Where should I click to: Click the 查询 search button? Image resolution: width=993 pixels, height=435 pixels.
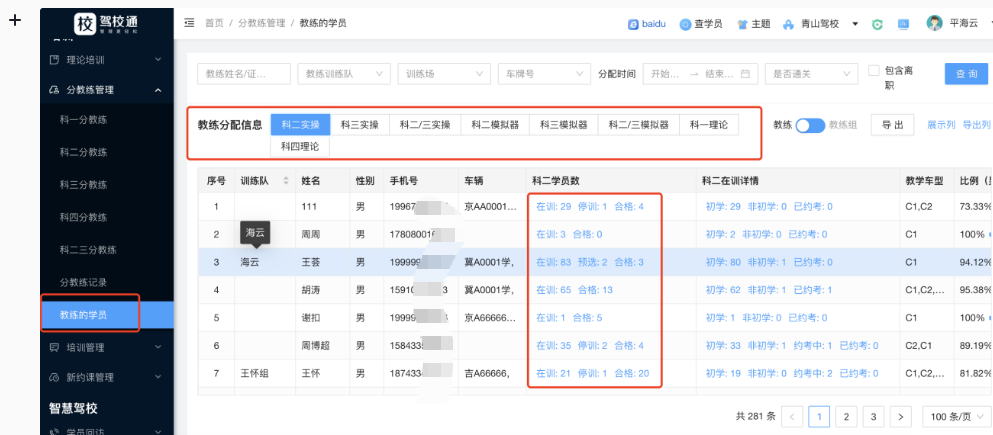[x=966, y=74]
